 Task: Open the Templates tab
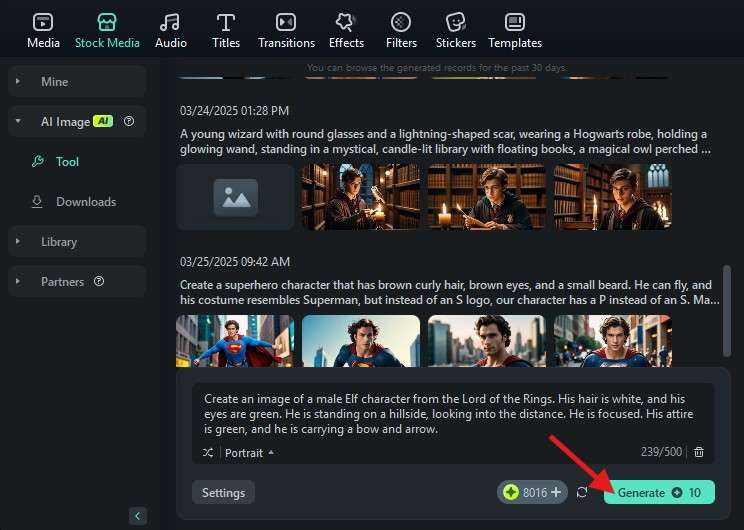coord(515,31)
